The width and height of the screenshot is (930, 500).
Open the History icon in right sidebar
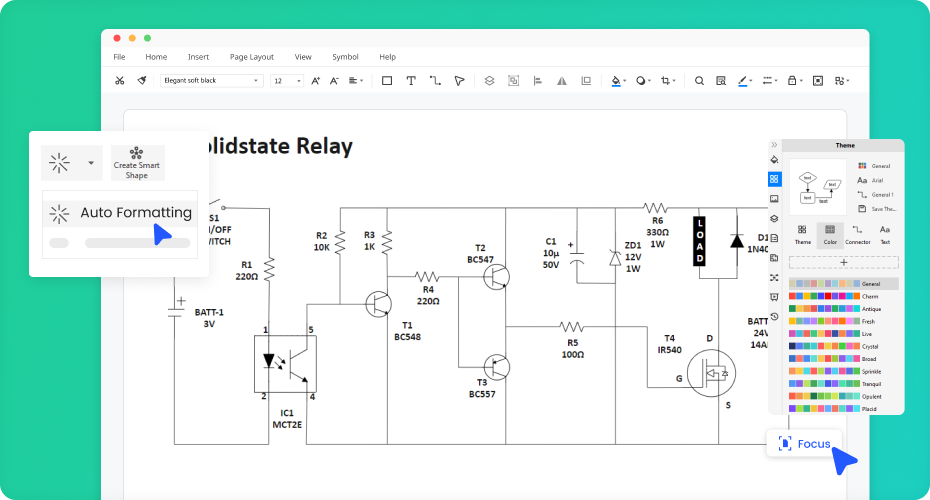pos(774,316)
